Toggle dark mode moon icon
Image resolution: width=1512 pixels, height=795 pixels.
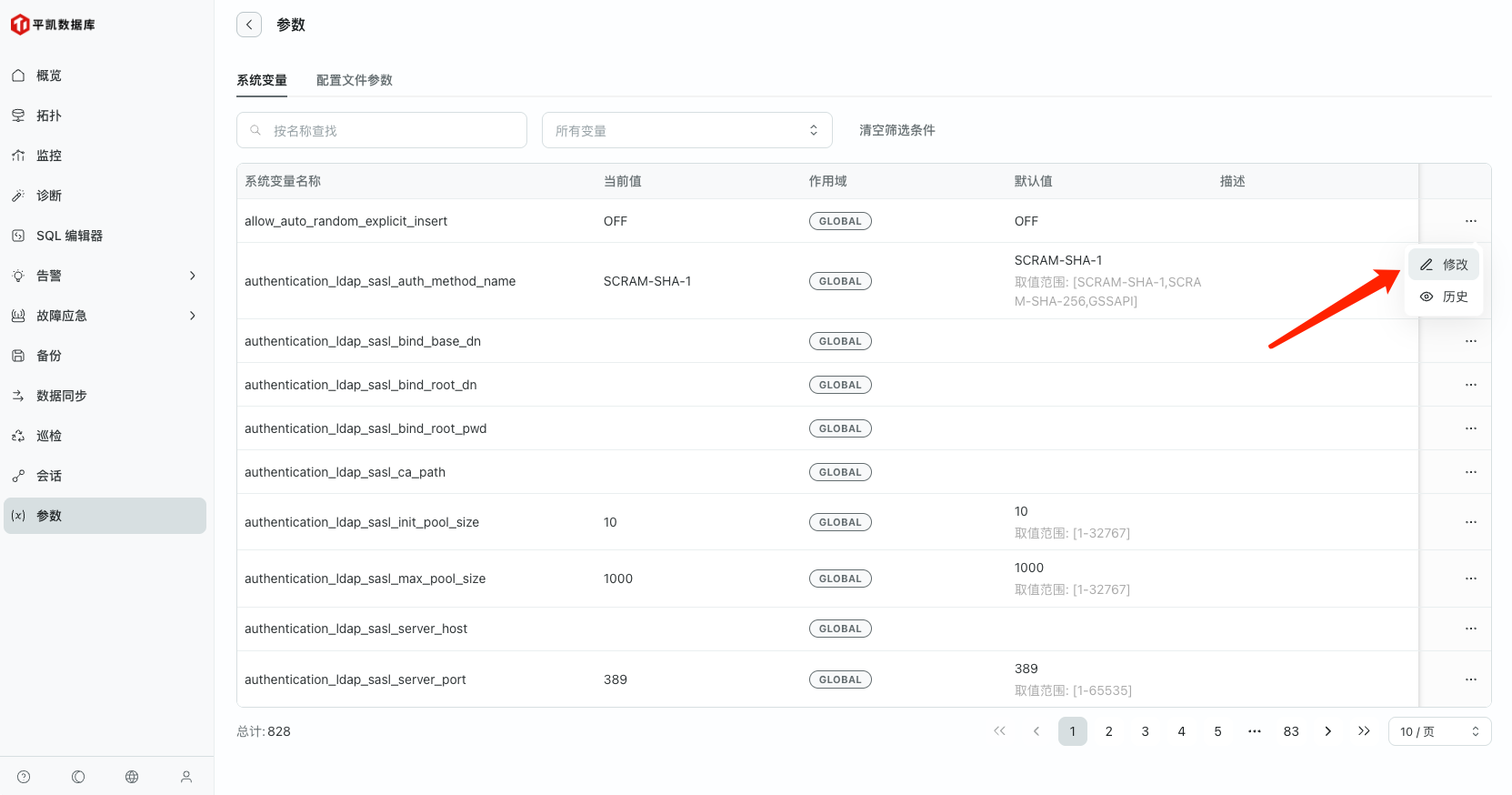[78, 777]
